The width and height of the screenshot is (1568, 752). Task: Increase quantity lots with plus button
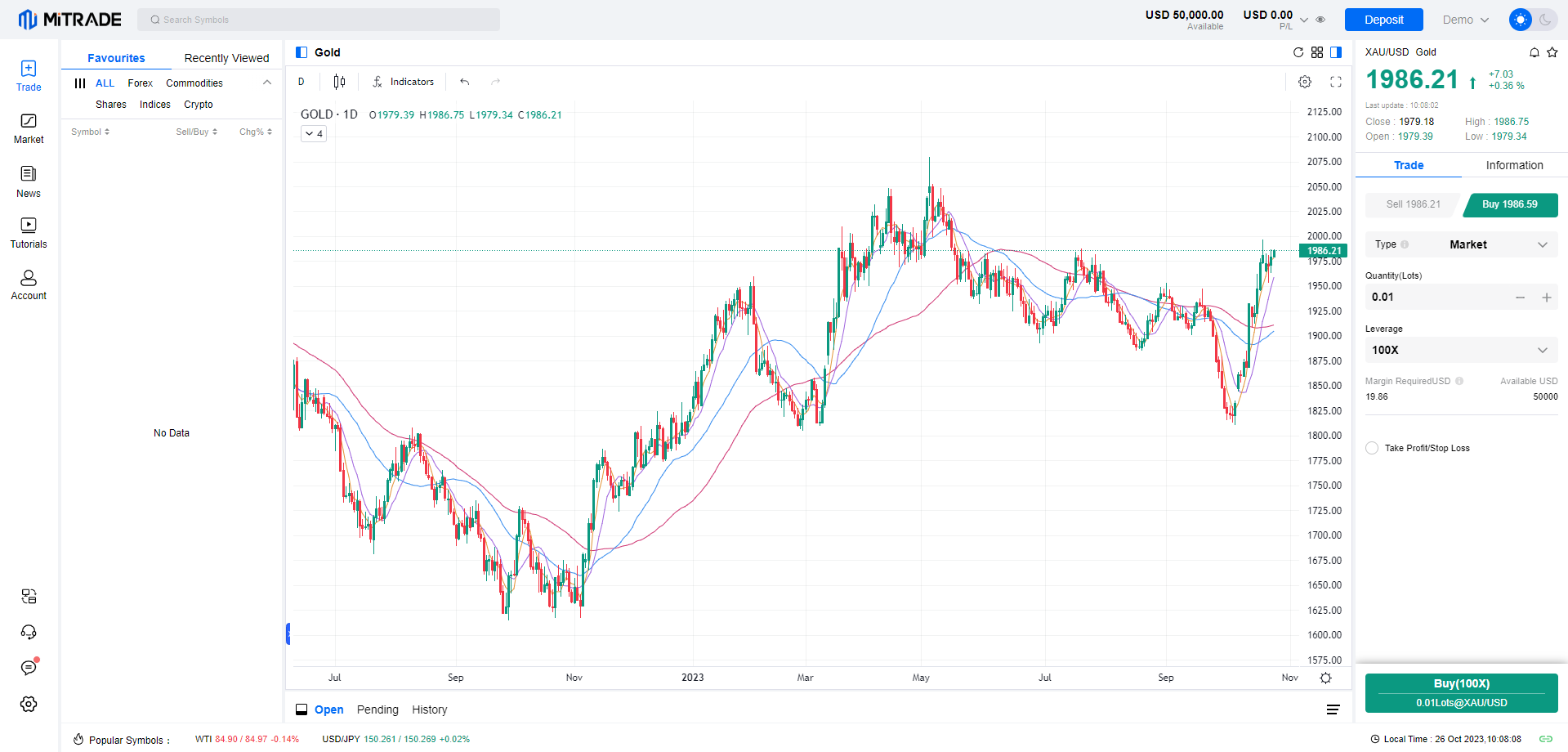point(1547,298)
